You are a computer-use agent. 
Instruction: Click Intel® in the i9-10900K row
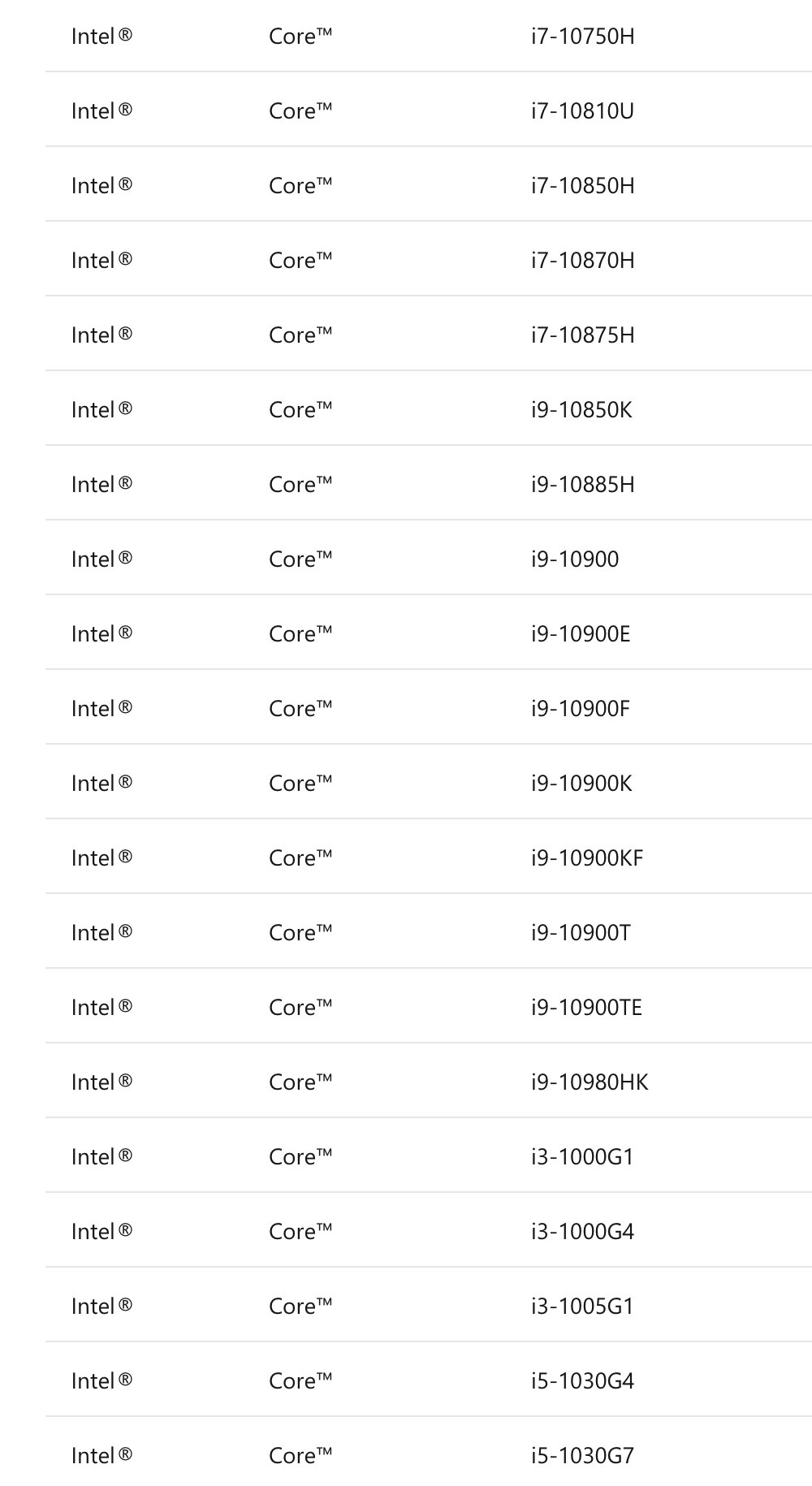tap(101, 784)
